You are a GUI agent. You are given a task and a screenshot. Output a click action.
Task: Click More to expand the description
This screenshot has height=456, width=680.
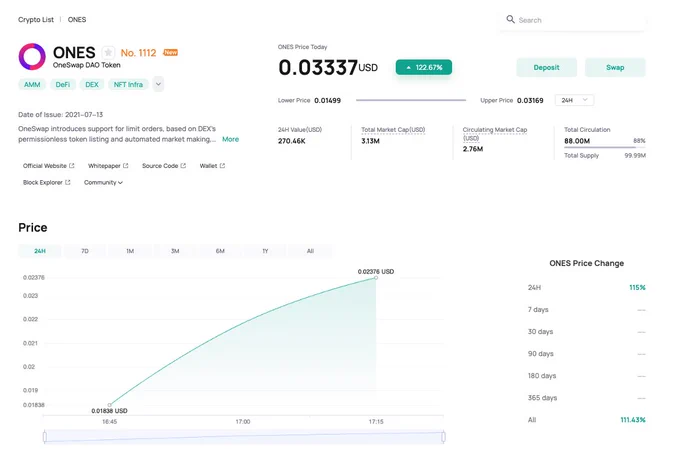(x=230, y=139)
